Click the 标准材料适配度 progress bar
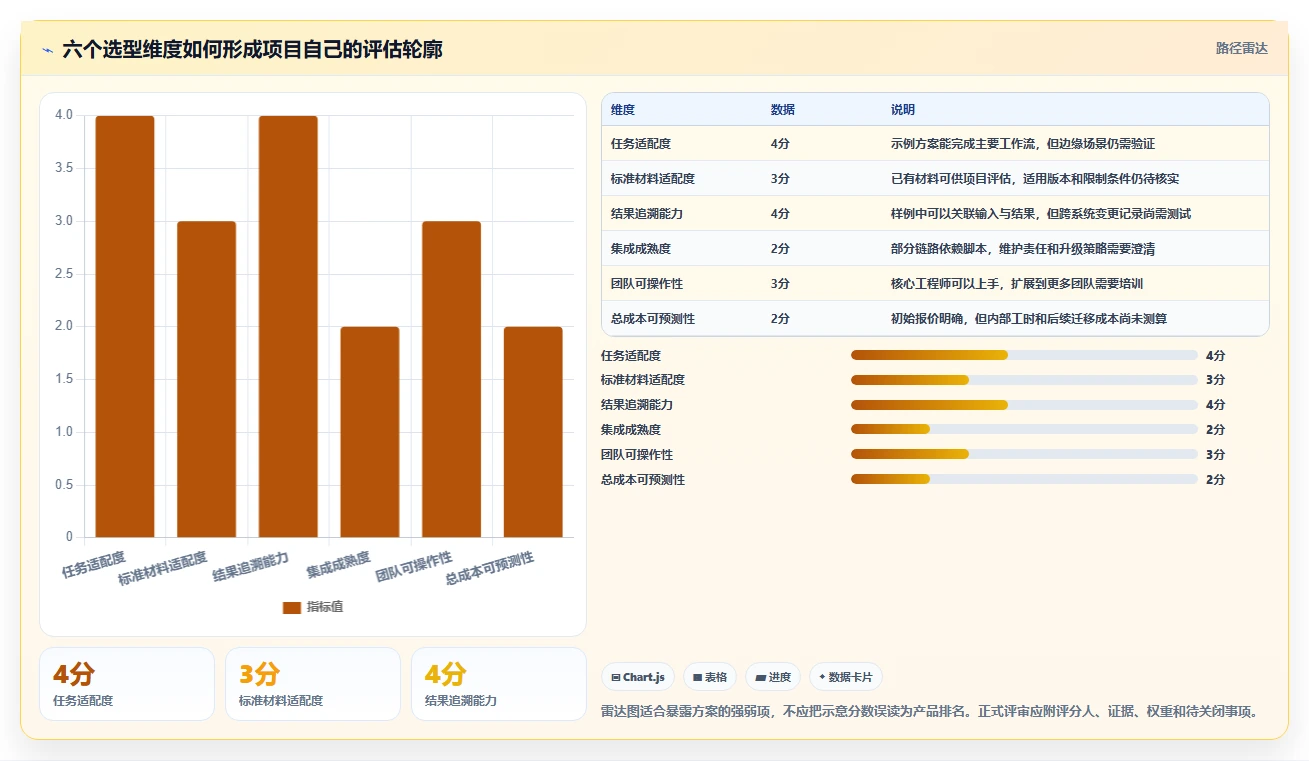 click(1024, 380)
